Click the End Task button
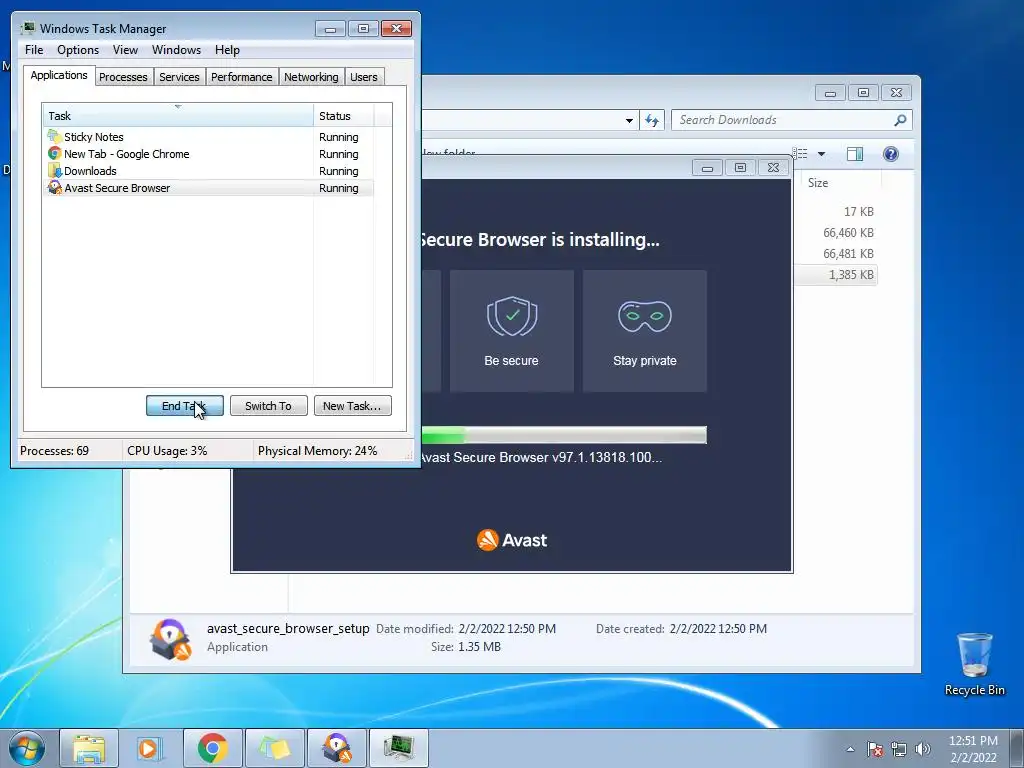This screenshot has height=768, width=1024. (x=184, y=406)
